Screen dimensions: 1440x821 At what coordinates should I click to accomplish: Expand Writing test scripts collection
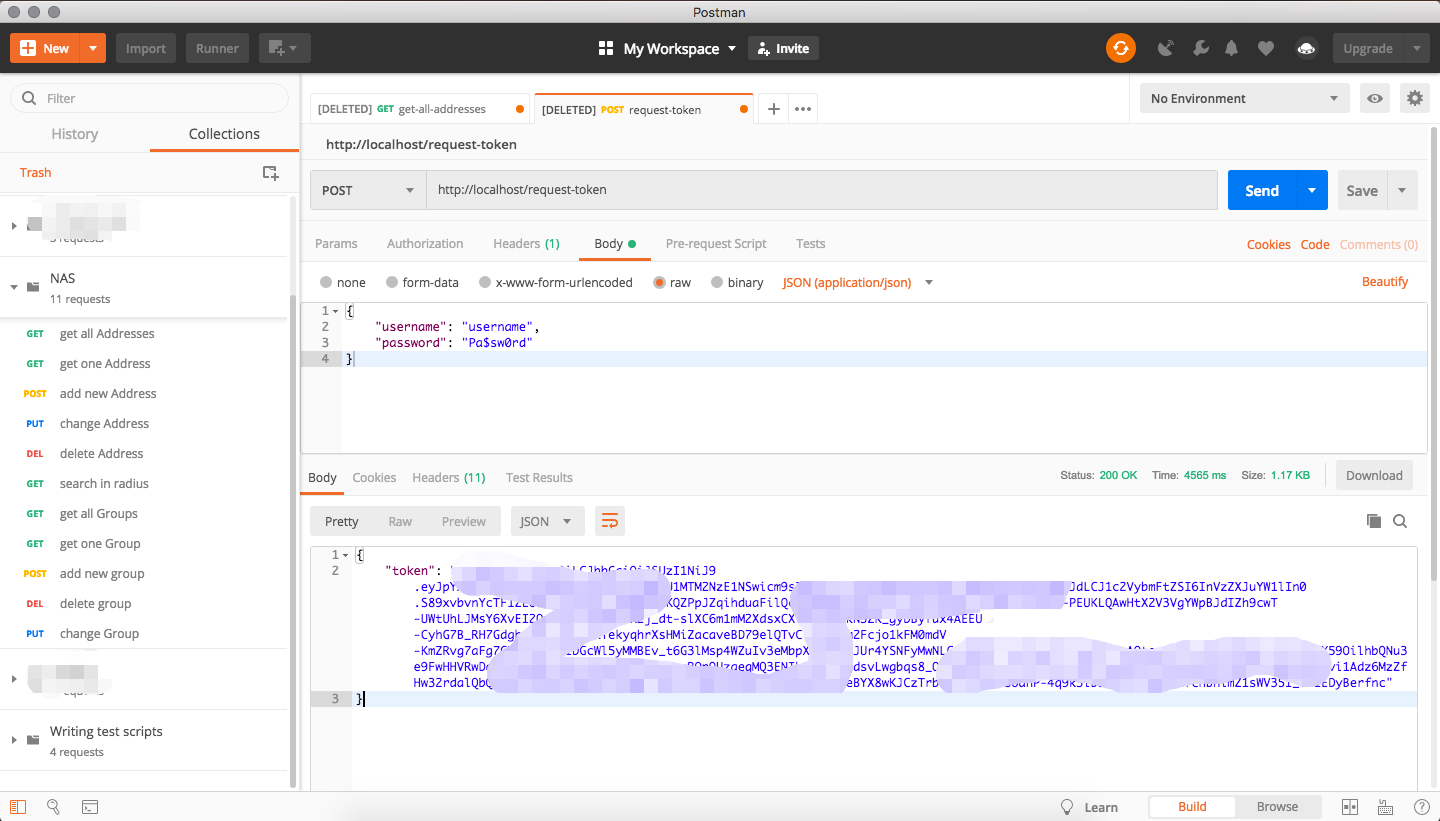pyautogui.click(x=14, y=740)
